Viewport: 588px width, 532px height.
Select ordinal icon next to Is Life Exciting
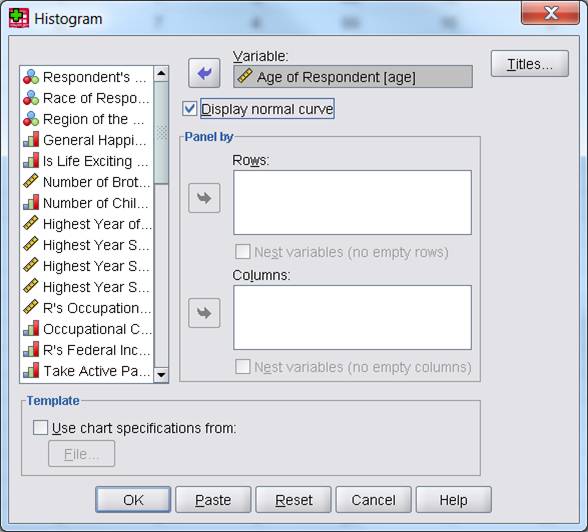pos(31,161)
